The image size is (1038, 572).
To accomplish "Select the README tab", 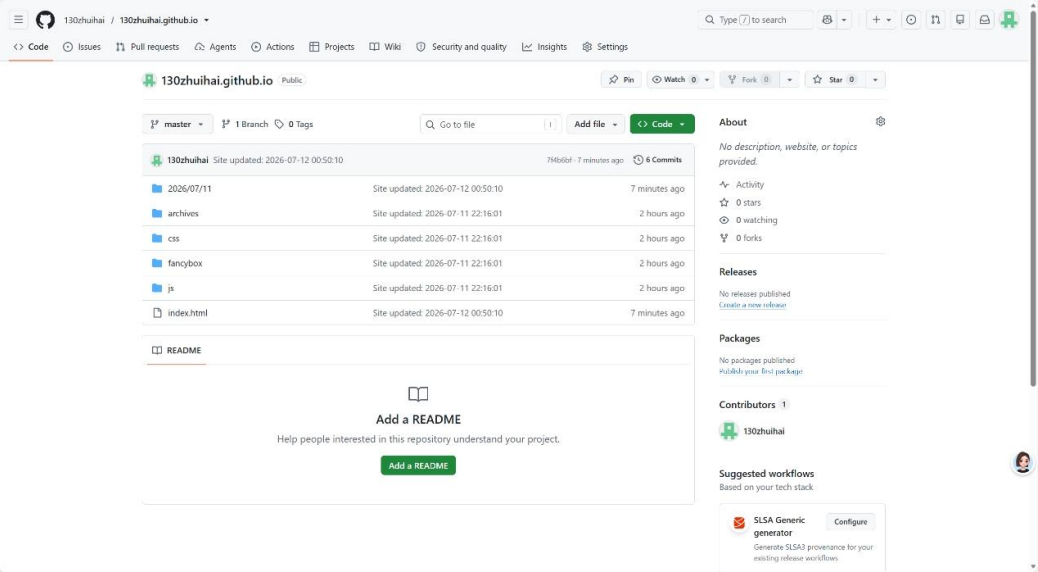I will (176, 350).
